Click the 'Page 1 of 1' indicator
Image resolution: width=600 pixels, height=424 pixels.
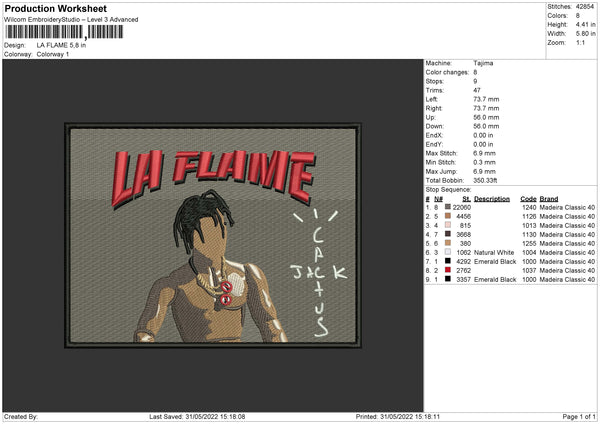[579, 416]
